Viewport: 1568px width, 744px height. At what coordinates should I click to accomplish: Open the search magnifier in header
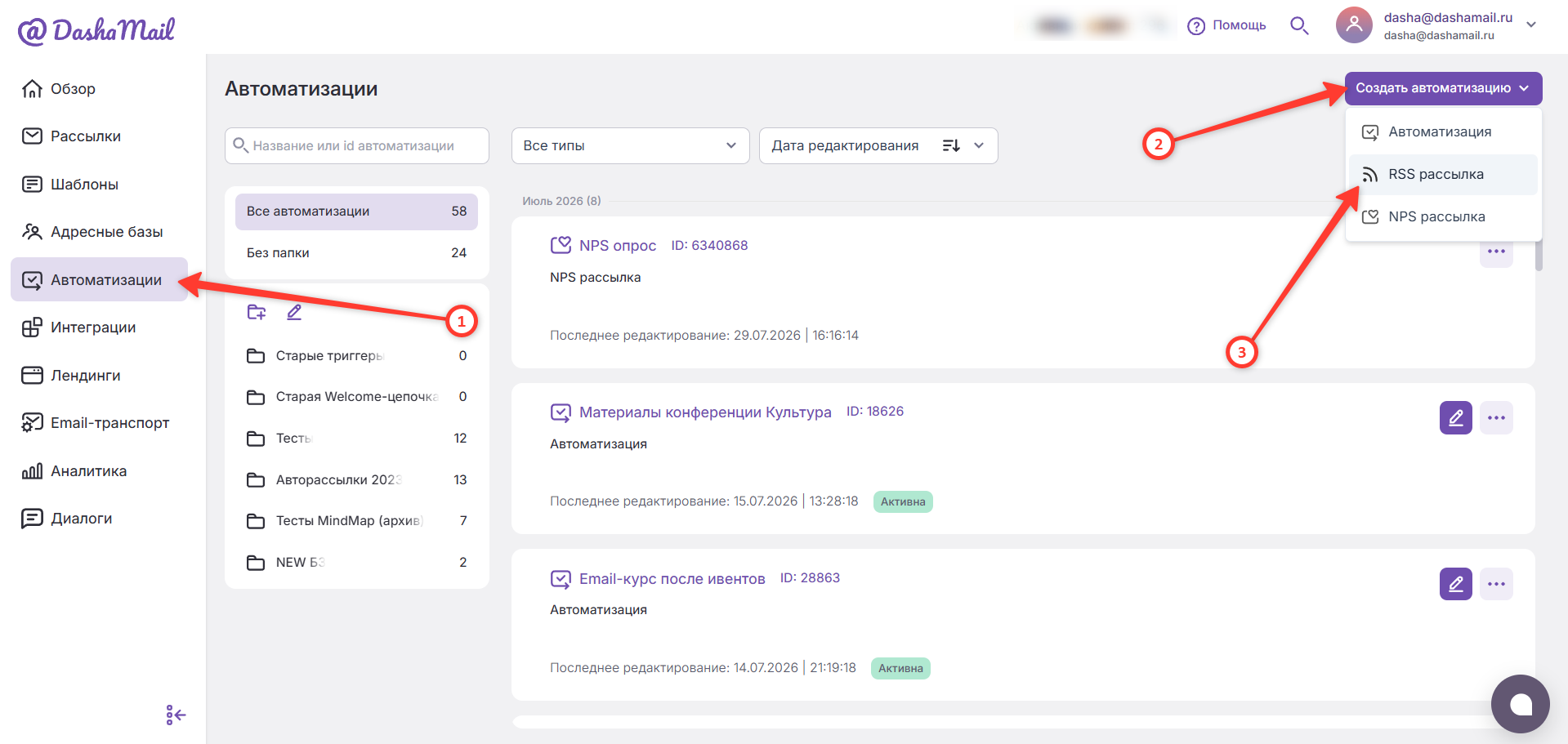tap(1299, 26)
